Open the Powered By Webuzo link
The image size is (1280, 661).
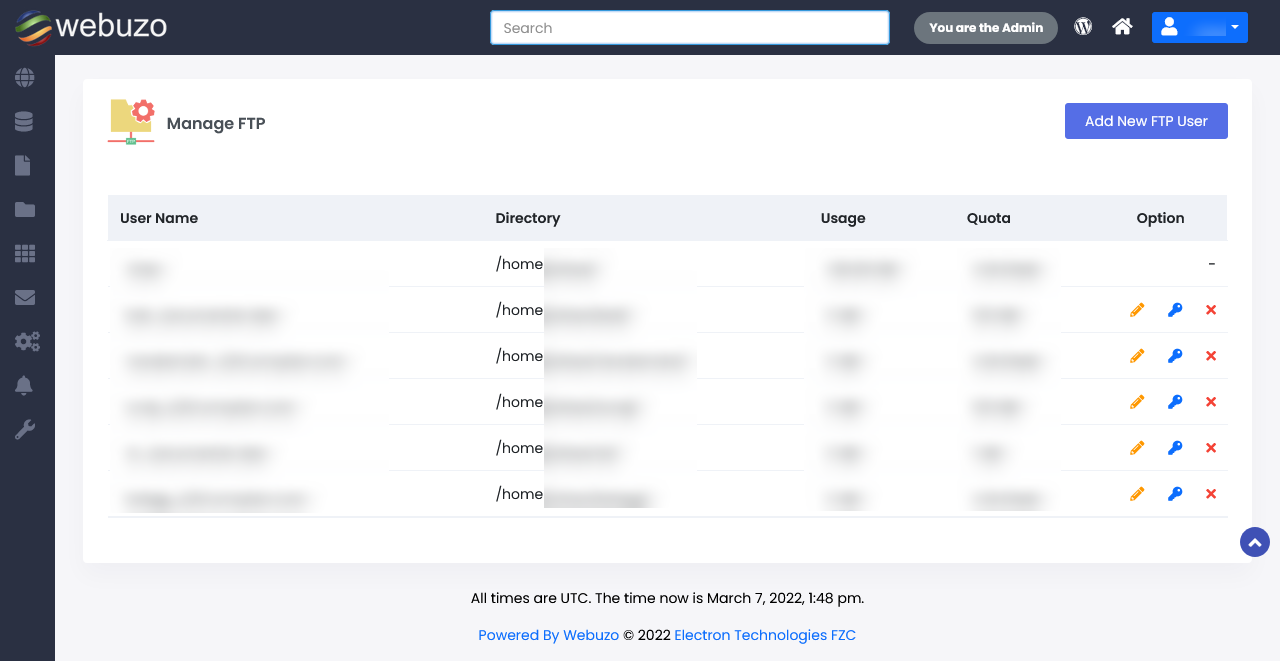point(548,635)
